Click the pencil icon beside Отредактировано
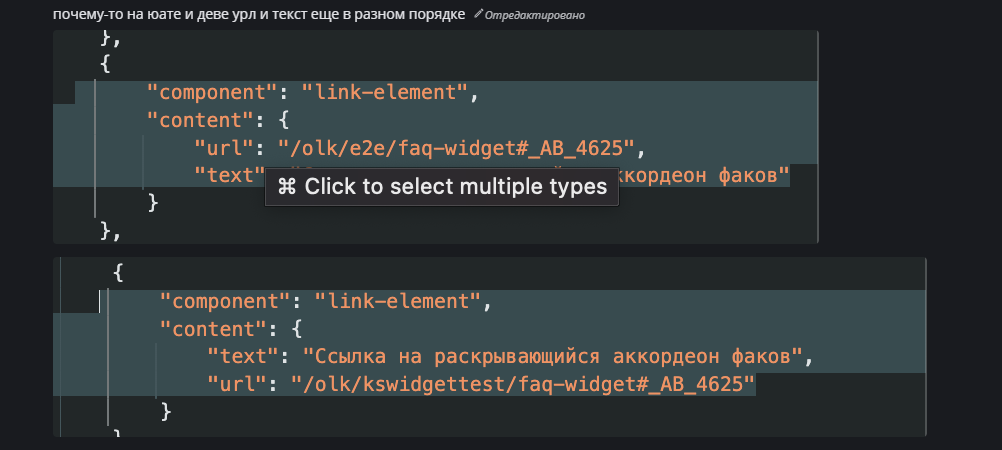Viewport: 1002px width, 450px height. click(478, 13)
